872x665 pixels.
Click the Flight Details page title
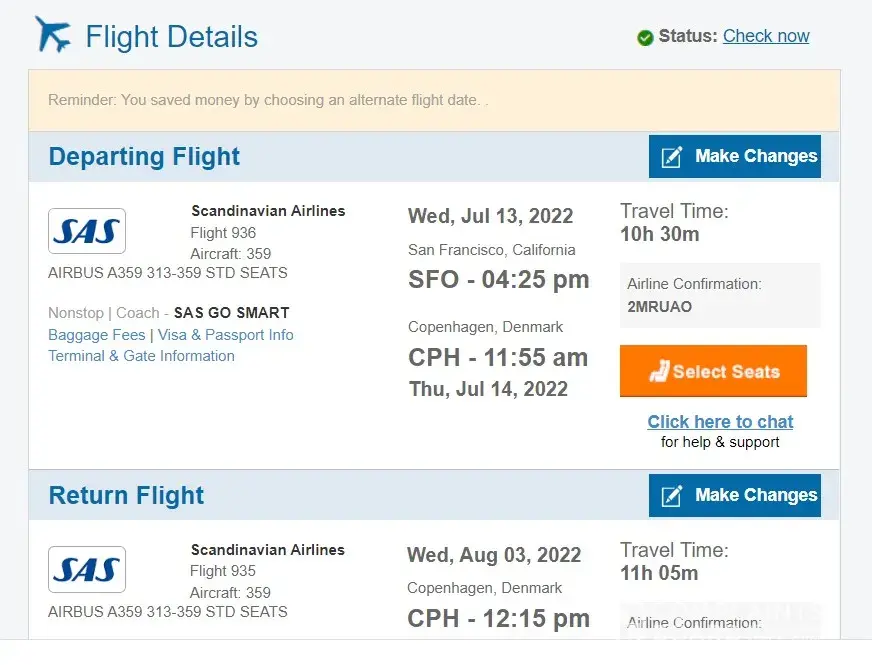pos(171,37)
